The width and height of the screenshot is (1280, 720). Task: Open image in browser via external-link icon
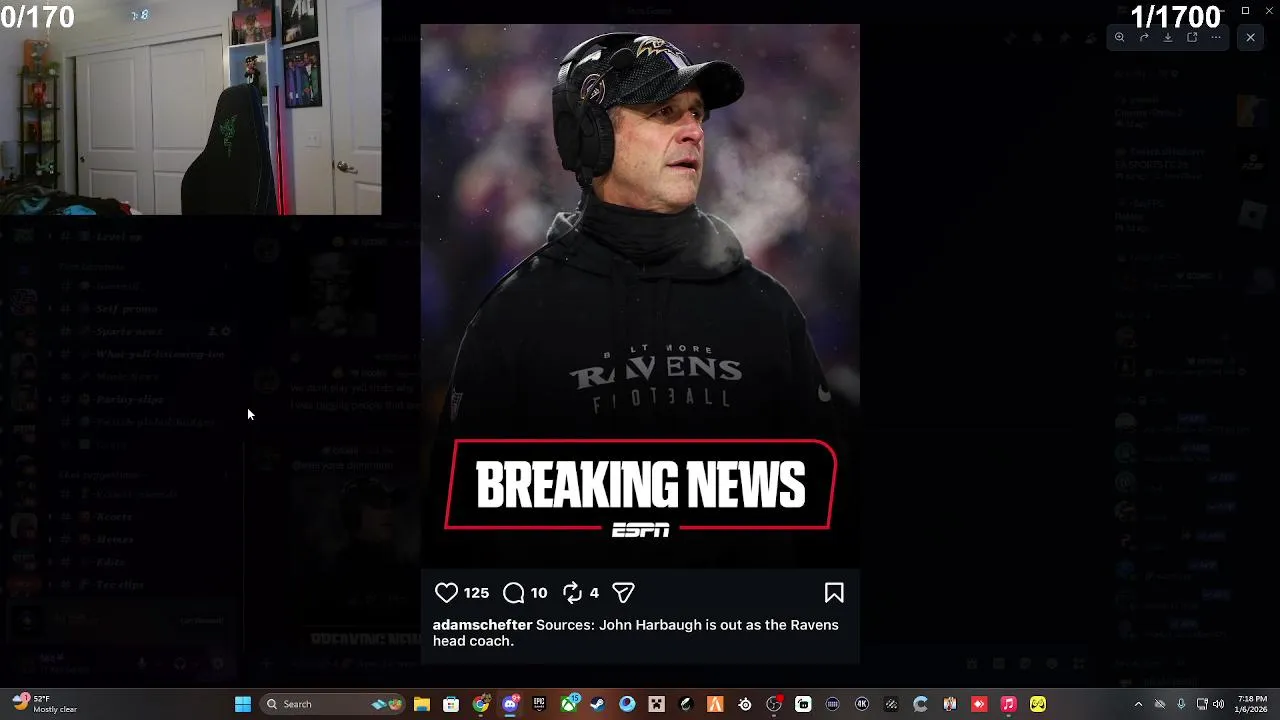point(1192,38)
